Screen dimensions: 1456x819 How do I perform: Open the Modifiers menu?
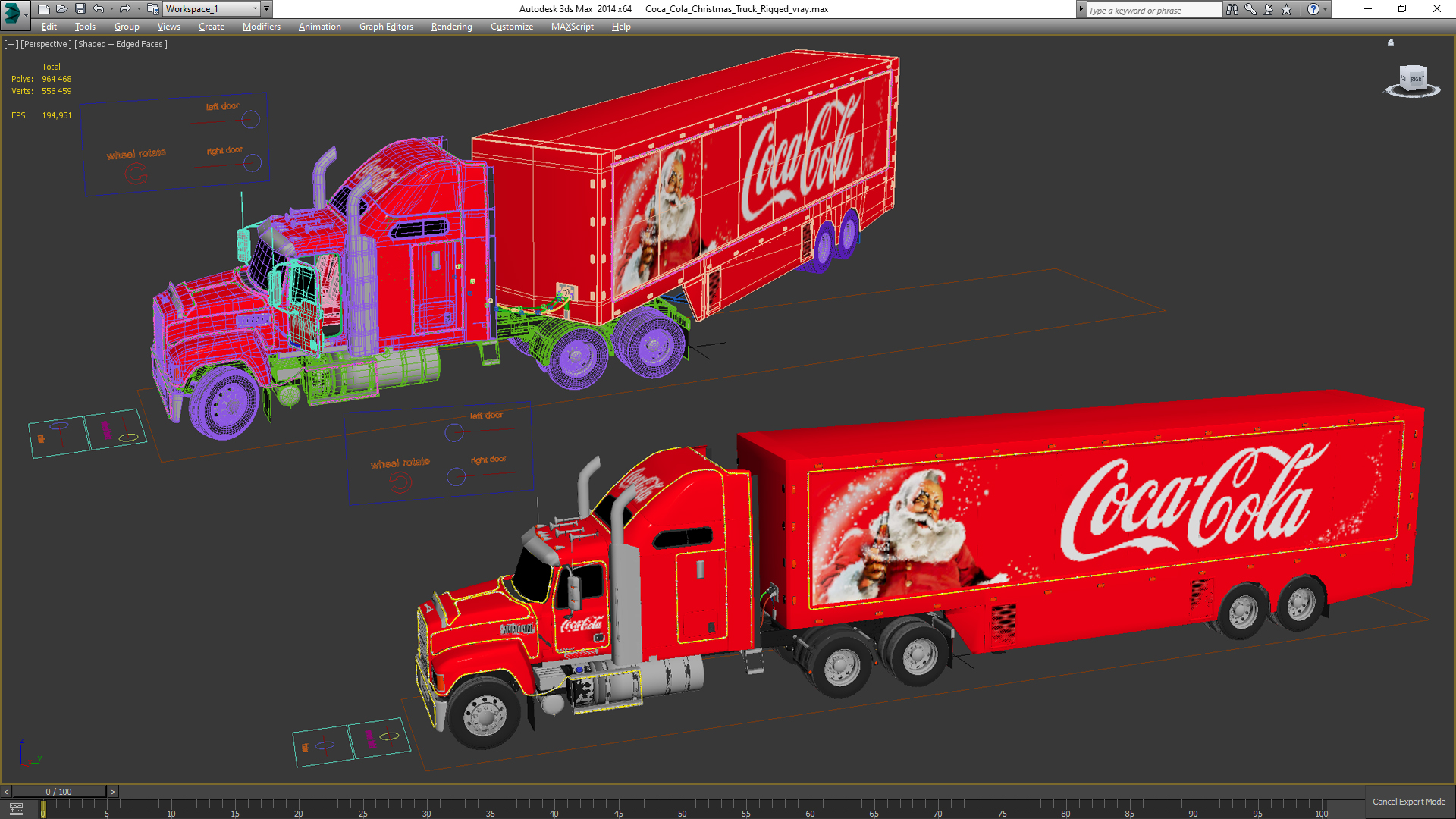click(x=262, y=27)
